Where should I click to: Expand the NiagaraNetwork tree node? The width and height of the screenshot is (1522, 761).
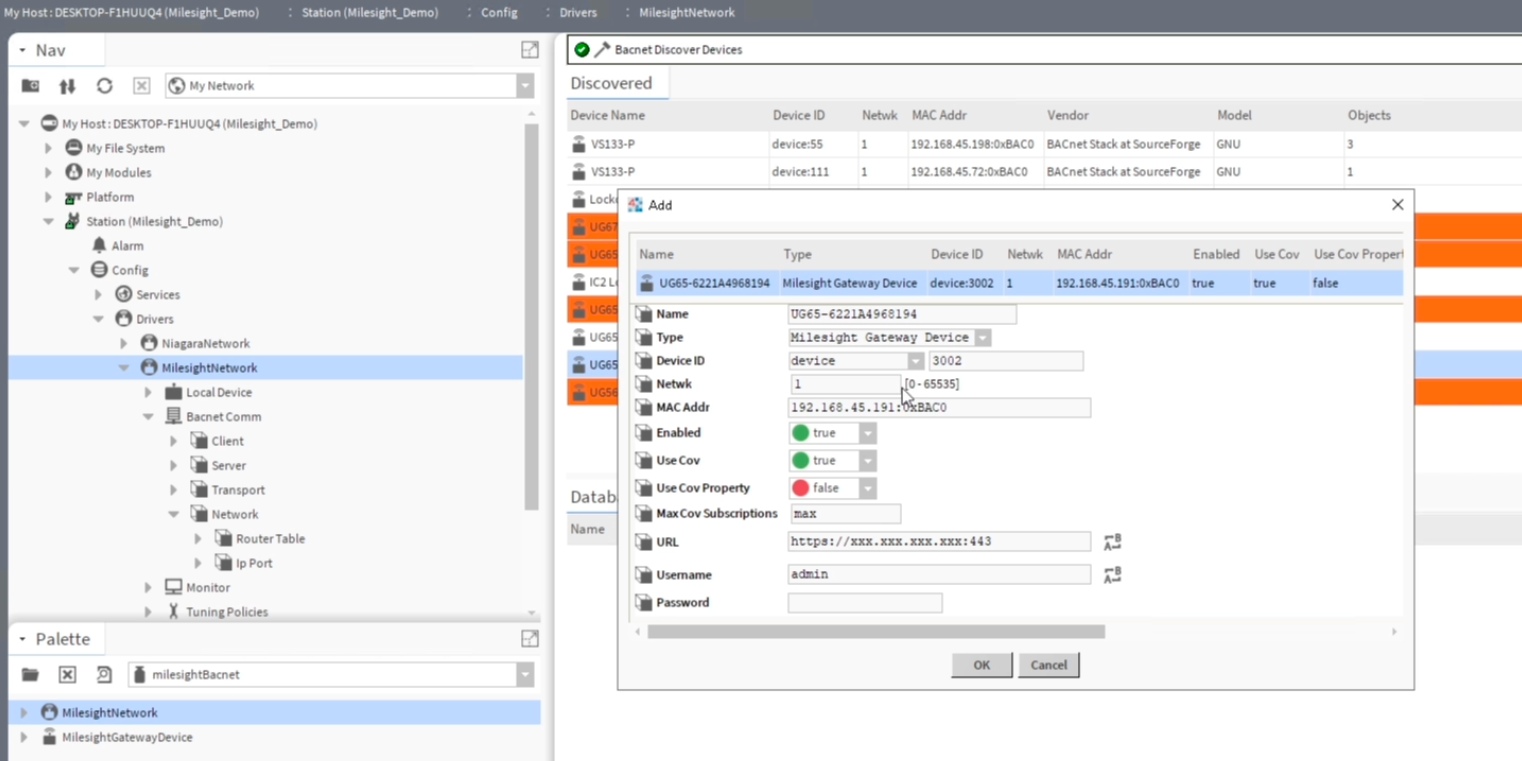[x=124, y=343]
